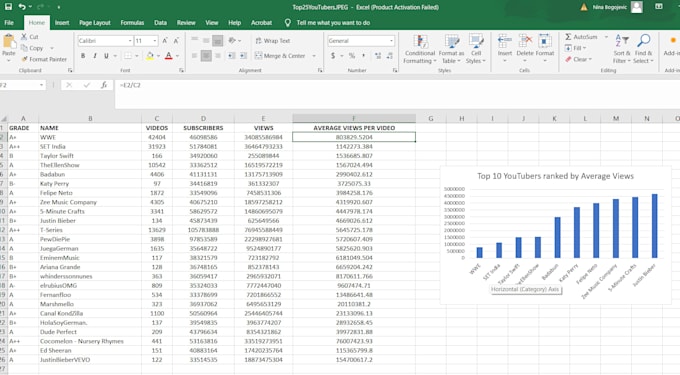
Task: Click Increase Decimal icon
Action: 378,55
